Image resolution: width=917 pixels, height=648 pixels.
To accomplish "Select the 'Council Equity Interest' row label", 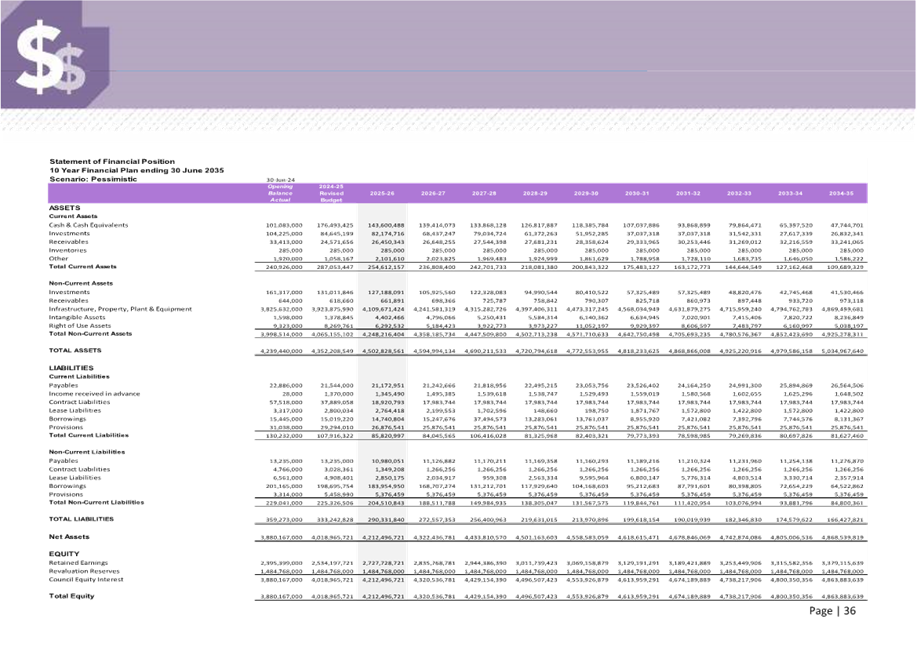I will (86, 580).
